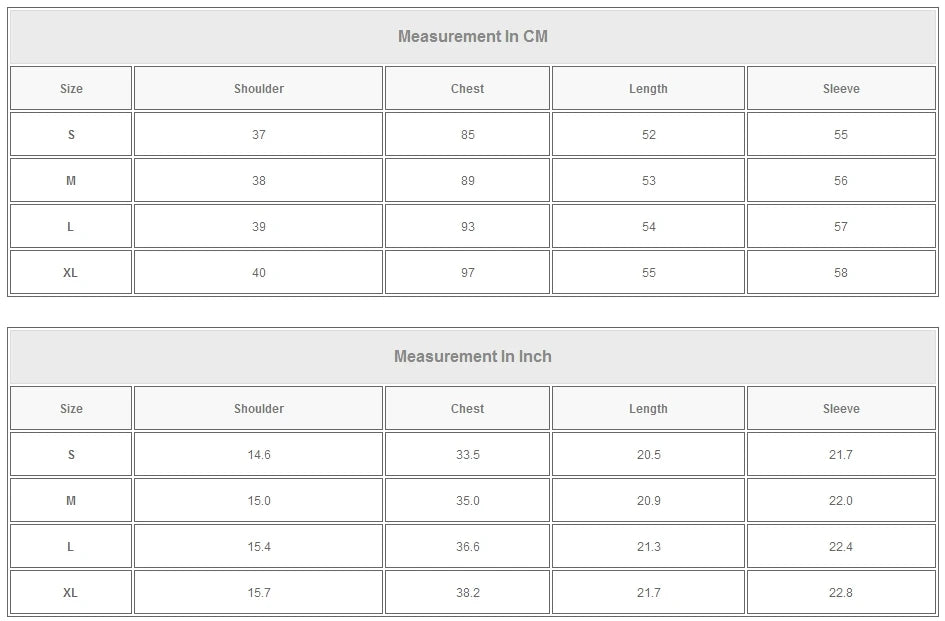Select the chest value 93 for size L
The width and height of the screenshot is (945, 621).
pyautogui.click(x=467, y=227)
